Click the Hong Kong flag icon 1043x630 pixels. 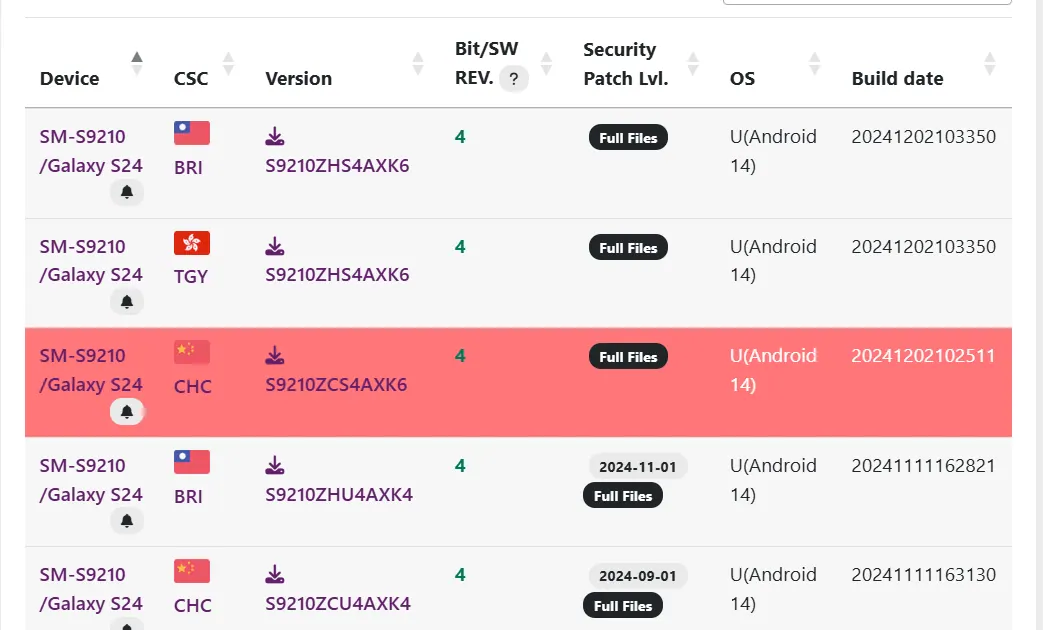tap(192, 243)
